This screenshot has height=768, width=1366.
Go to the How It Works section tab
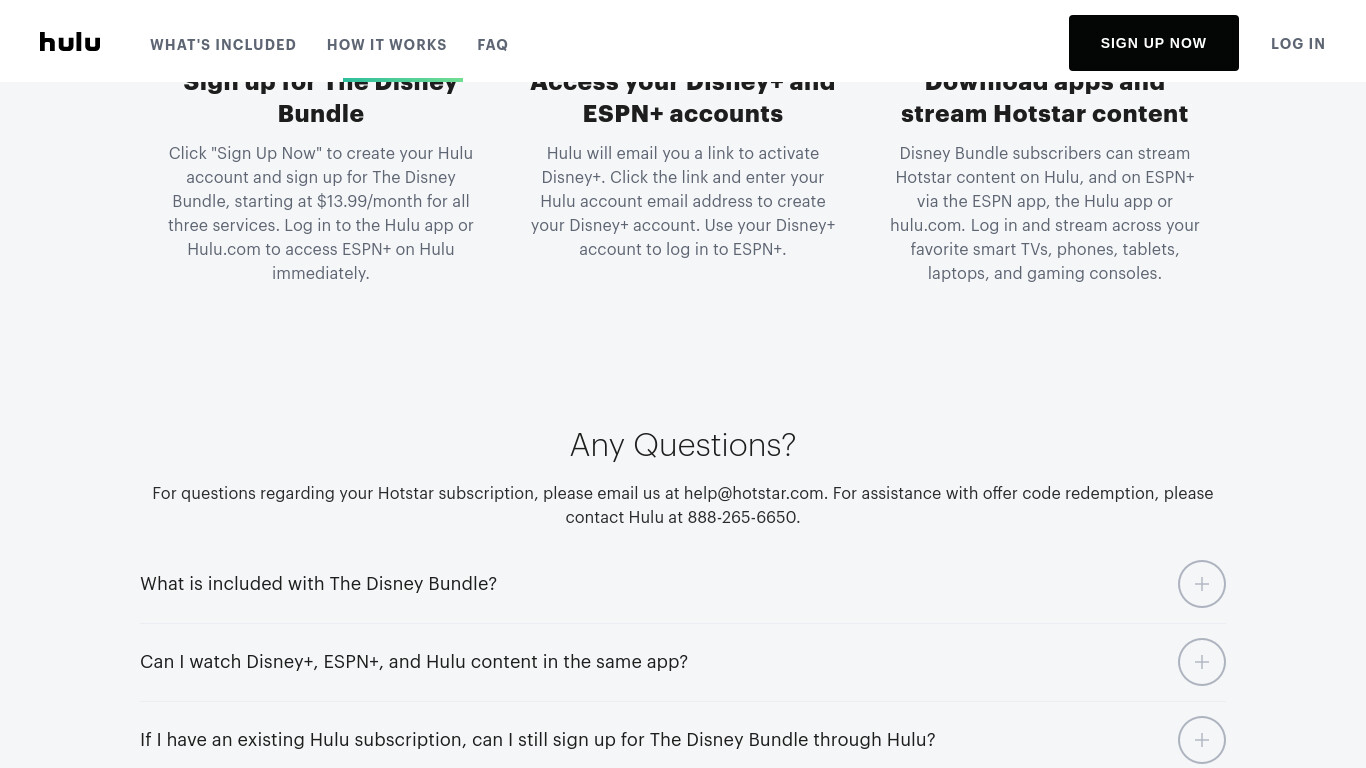[387, 45]
